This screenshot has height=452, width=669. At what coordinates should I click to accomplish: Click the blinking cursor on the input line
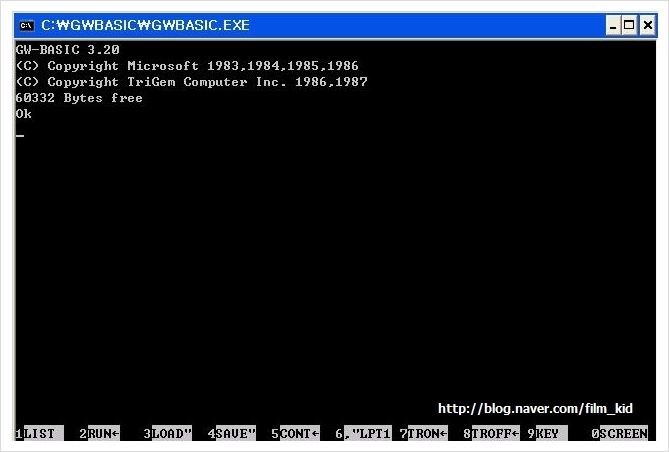20,136
